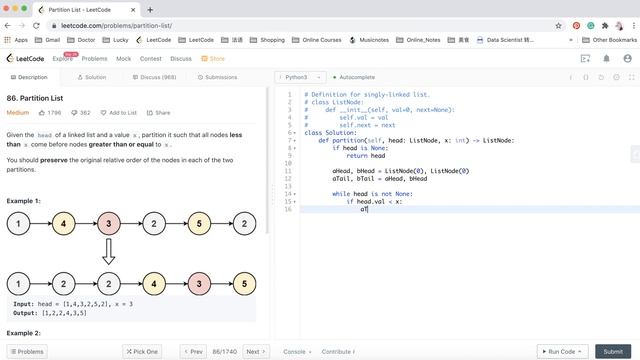Bookmark this page with the star icon

558,26
